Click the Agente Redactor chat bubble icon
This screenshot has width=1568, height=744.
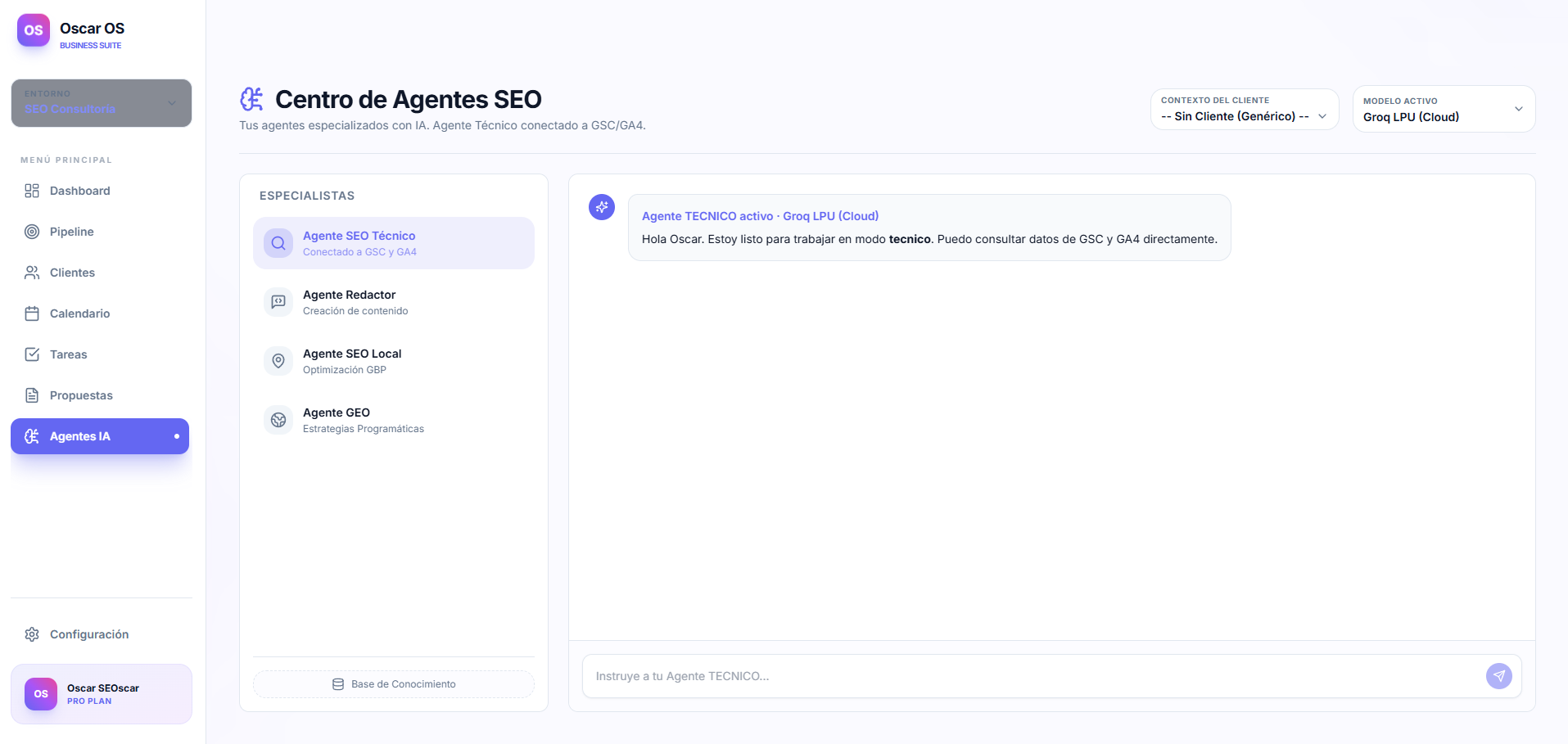278,302
